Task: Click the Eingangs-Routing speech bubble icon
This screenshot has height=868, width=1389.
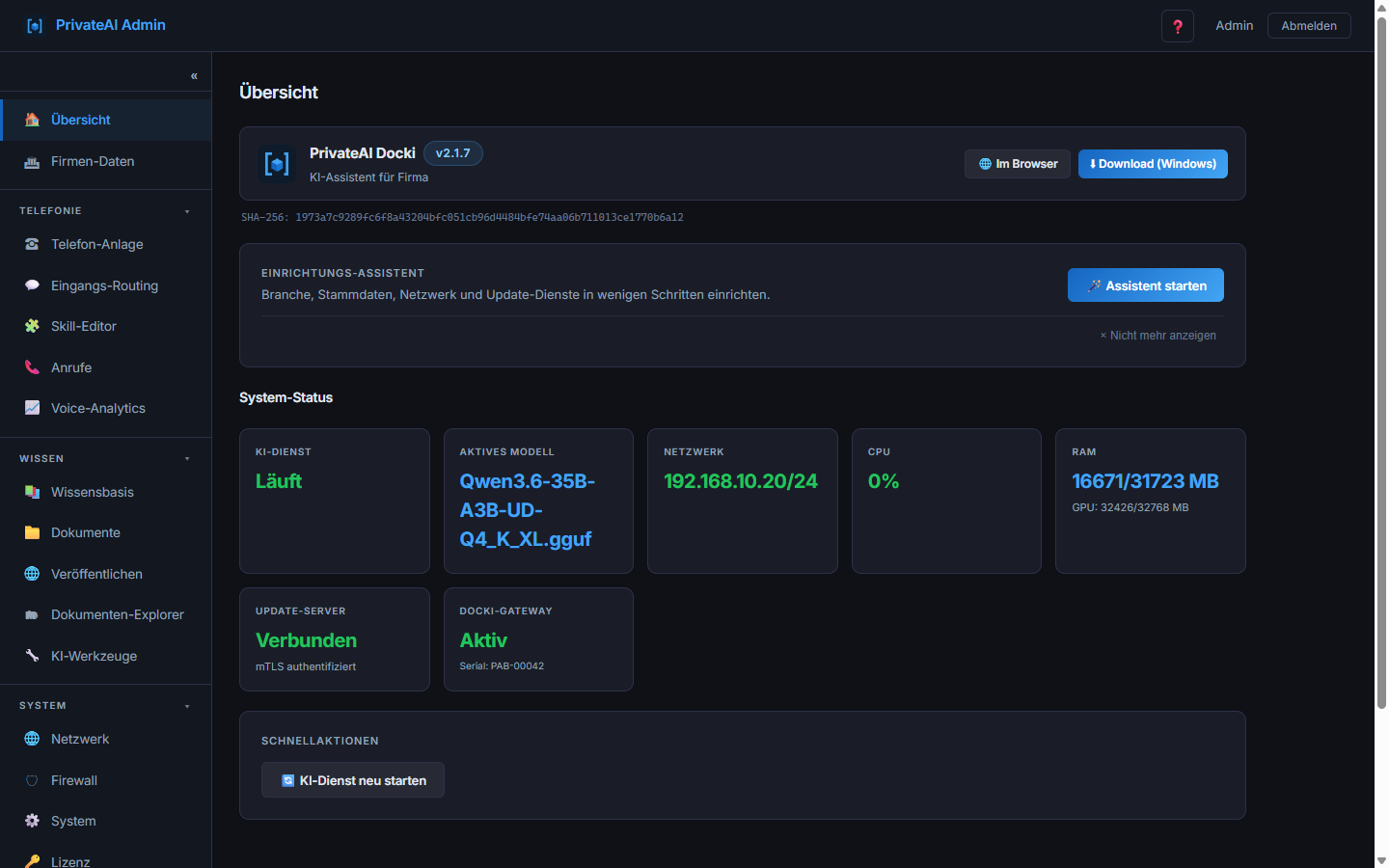Action: pyautogui.click(x=32, y=285)
